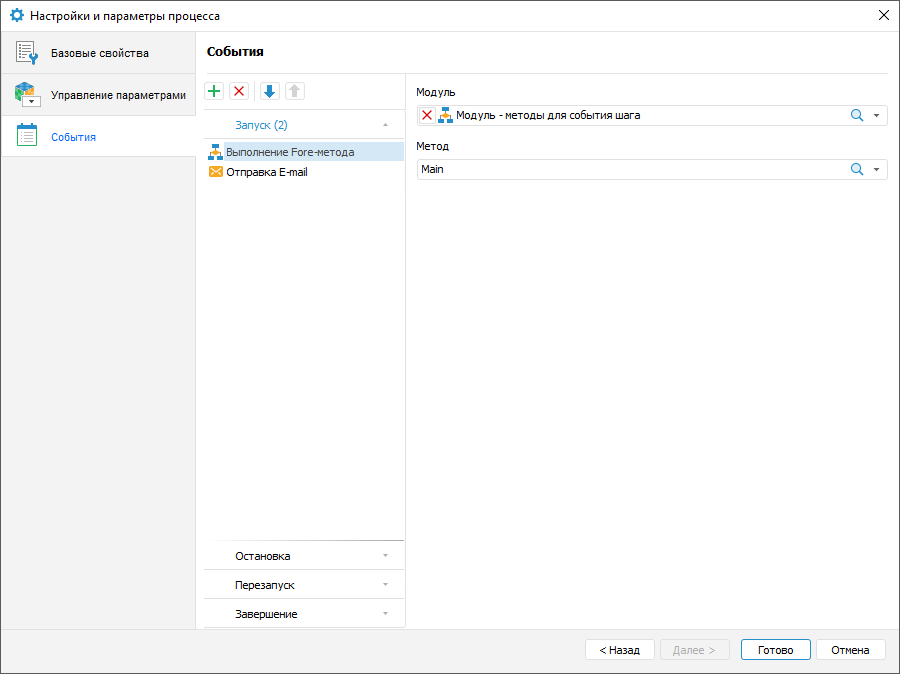Click the Назад button
This screenshot has height=674, width=900.
619,650
